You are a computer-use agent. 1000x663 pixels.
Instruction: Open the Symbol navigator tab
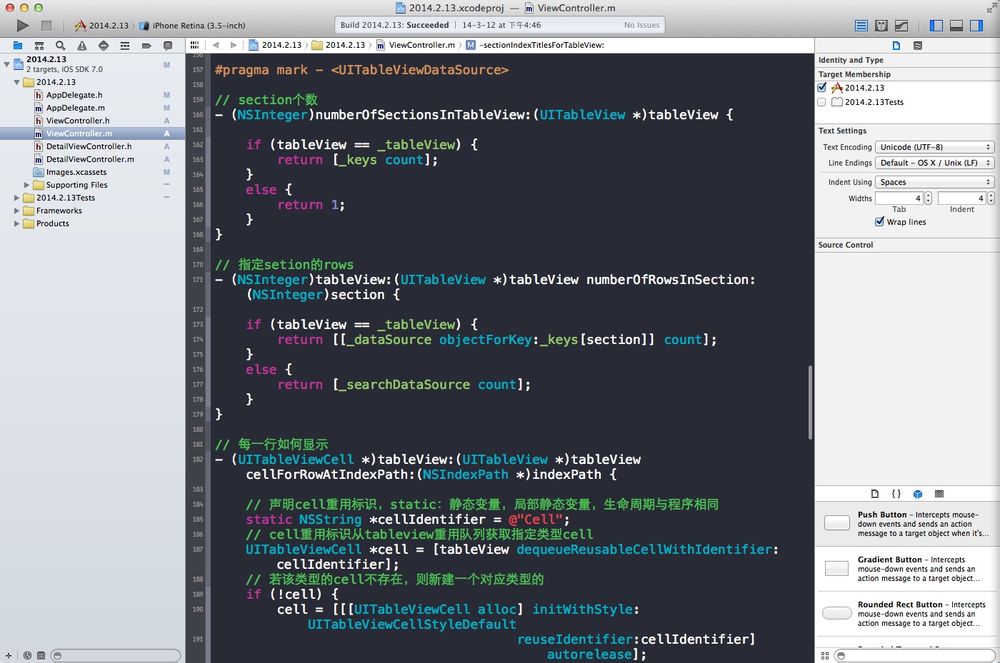(39, 45)
